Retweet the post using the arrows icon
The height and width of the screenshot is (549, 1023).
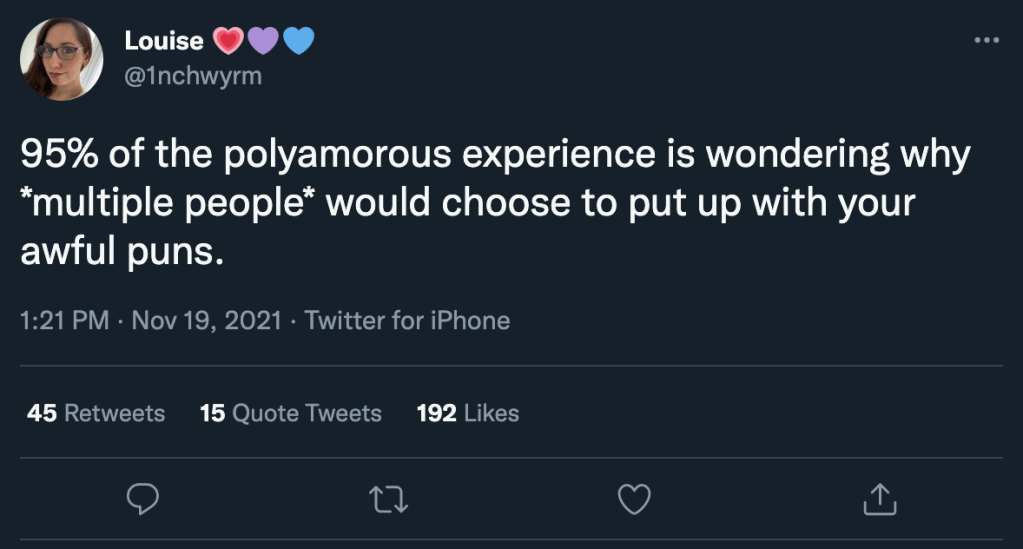[x=387, y=499]
